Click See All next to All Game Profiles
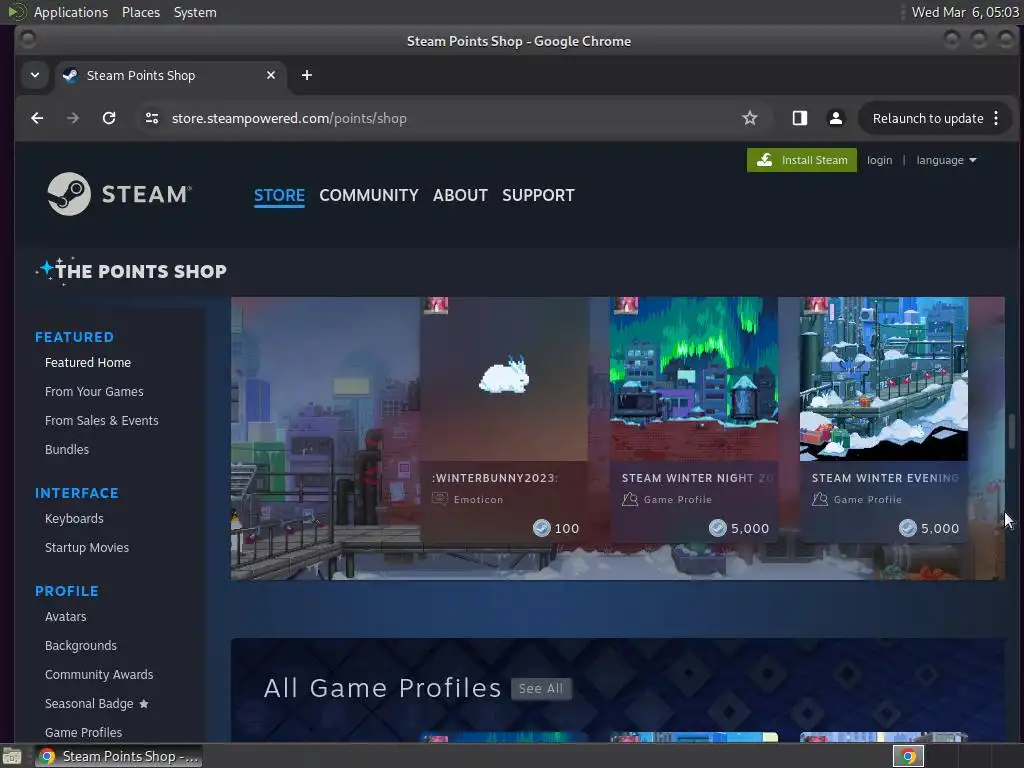 [x=541, y=689]
